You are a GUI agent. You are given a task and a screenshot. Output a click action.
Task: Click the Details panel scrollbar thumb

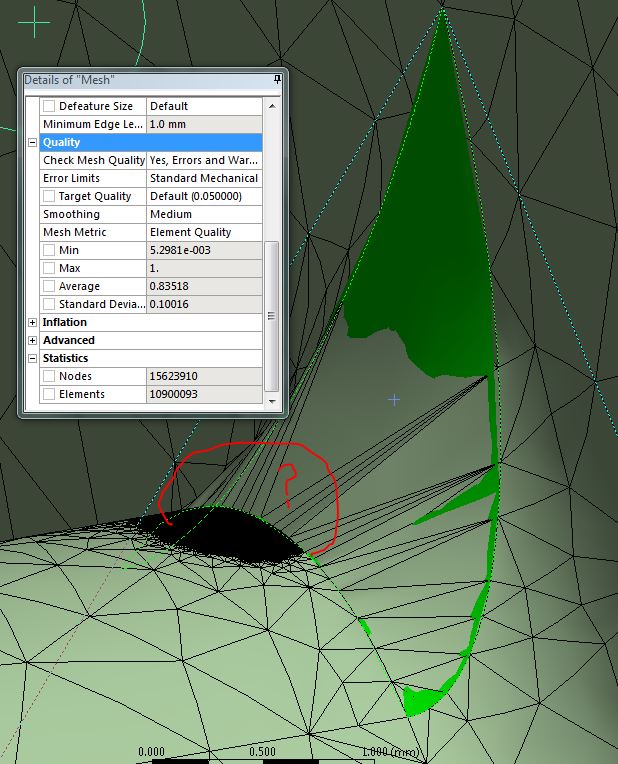tap(271, 316)
